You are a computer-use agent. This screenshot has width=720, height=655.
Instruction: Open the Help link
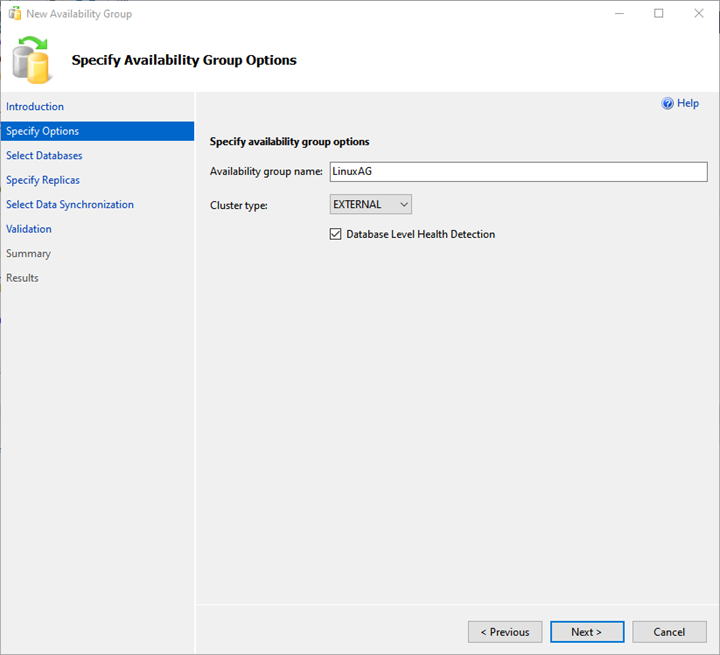tap(688, 103)
